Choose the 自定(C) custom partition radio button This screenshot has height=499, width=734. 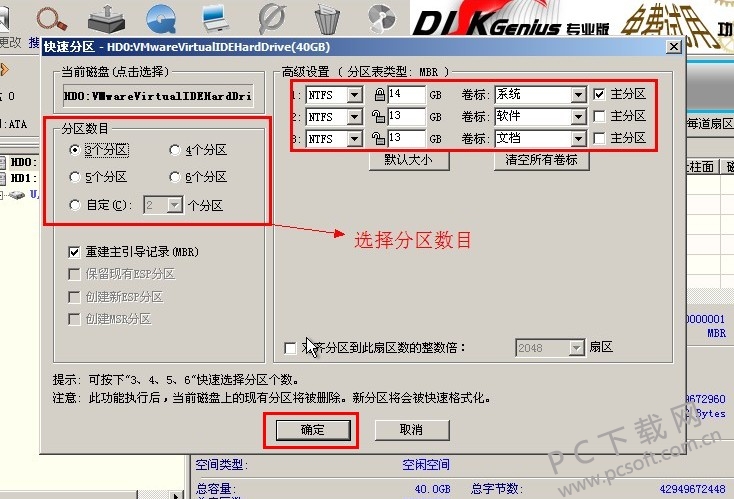pos(75,205)
